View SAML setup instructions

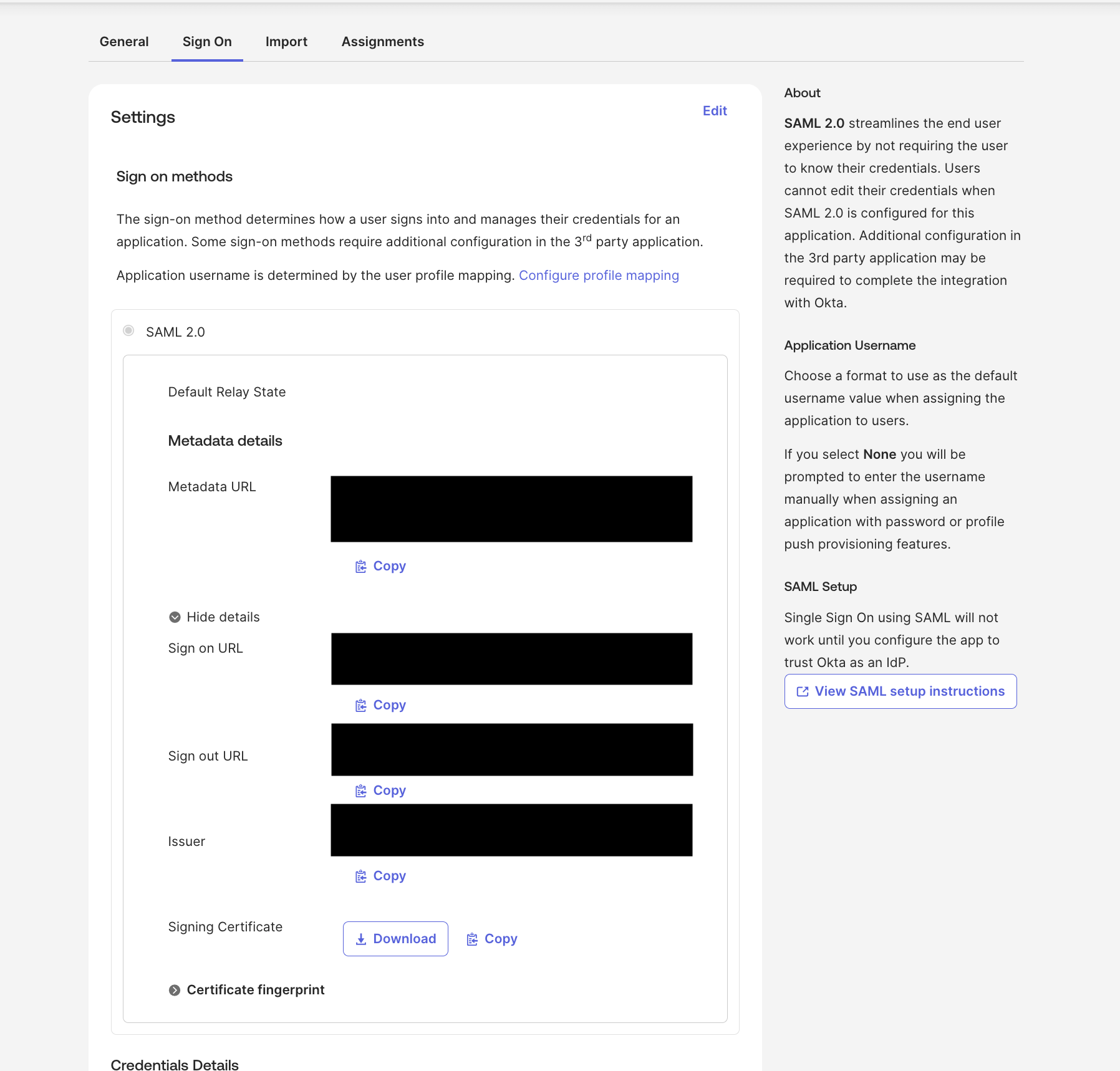coord(900,691)
